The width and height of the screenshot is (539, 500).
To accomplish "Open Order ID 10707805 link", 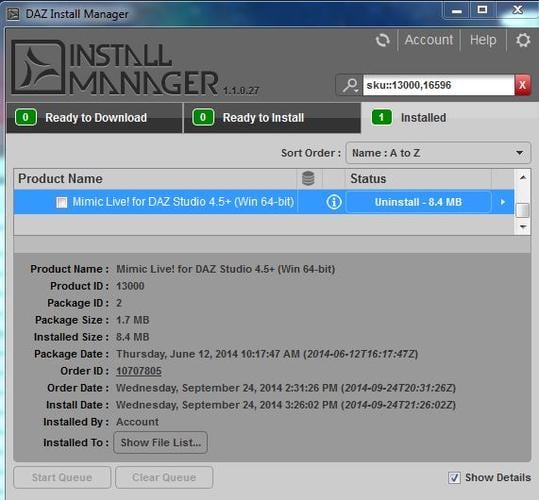I will (x=139, y=371).
